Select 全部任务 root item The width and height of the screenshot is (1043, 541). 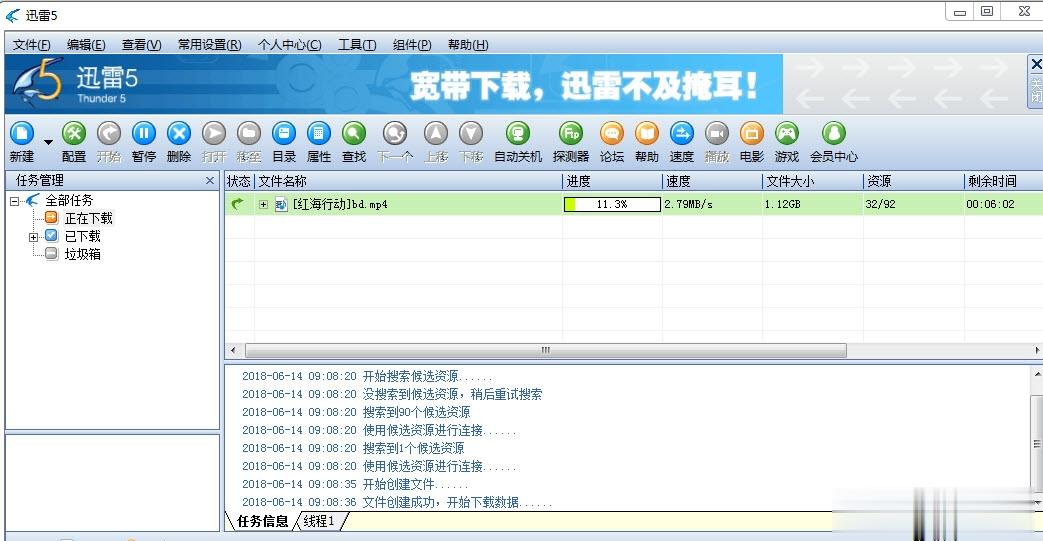pos(69,200)
